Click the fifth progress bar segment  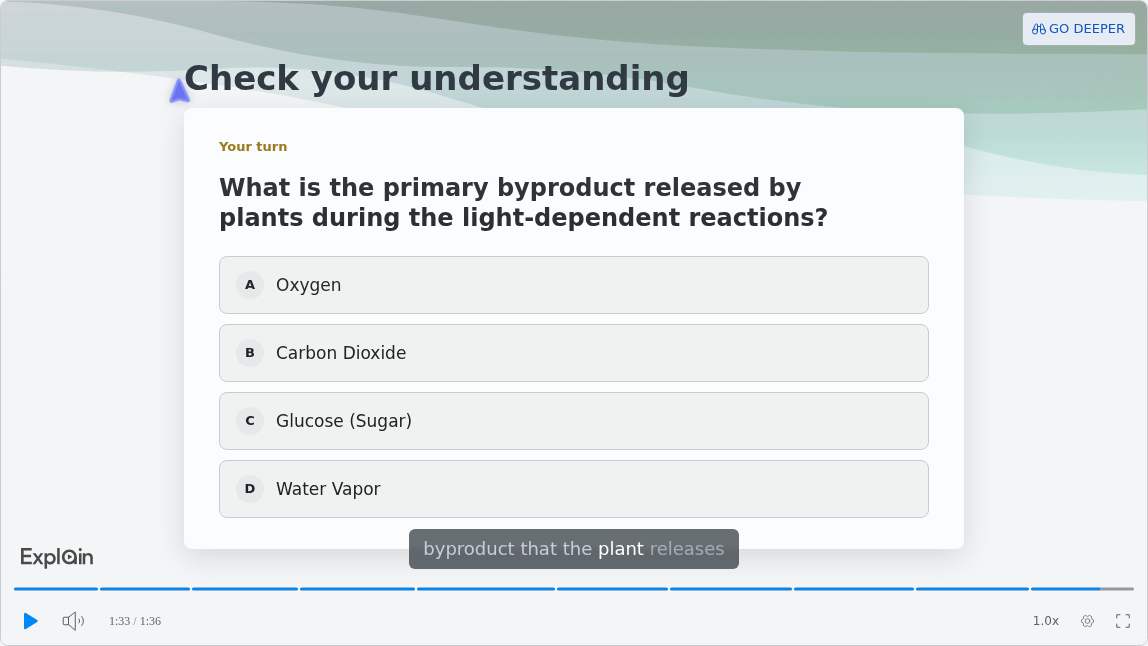[x=485, y=589]
